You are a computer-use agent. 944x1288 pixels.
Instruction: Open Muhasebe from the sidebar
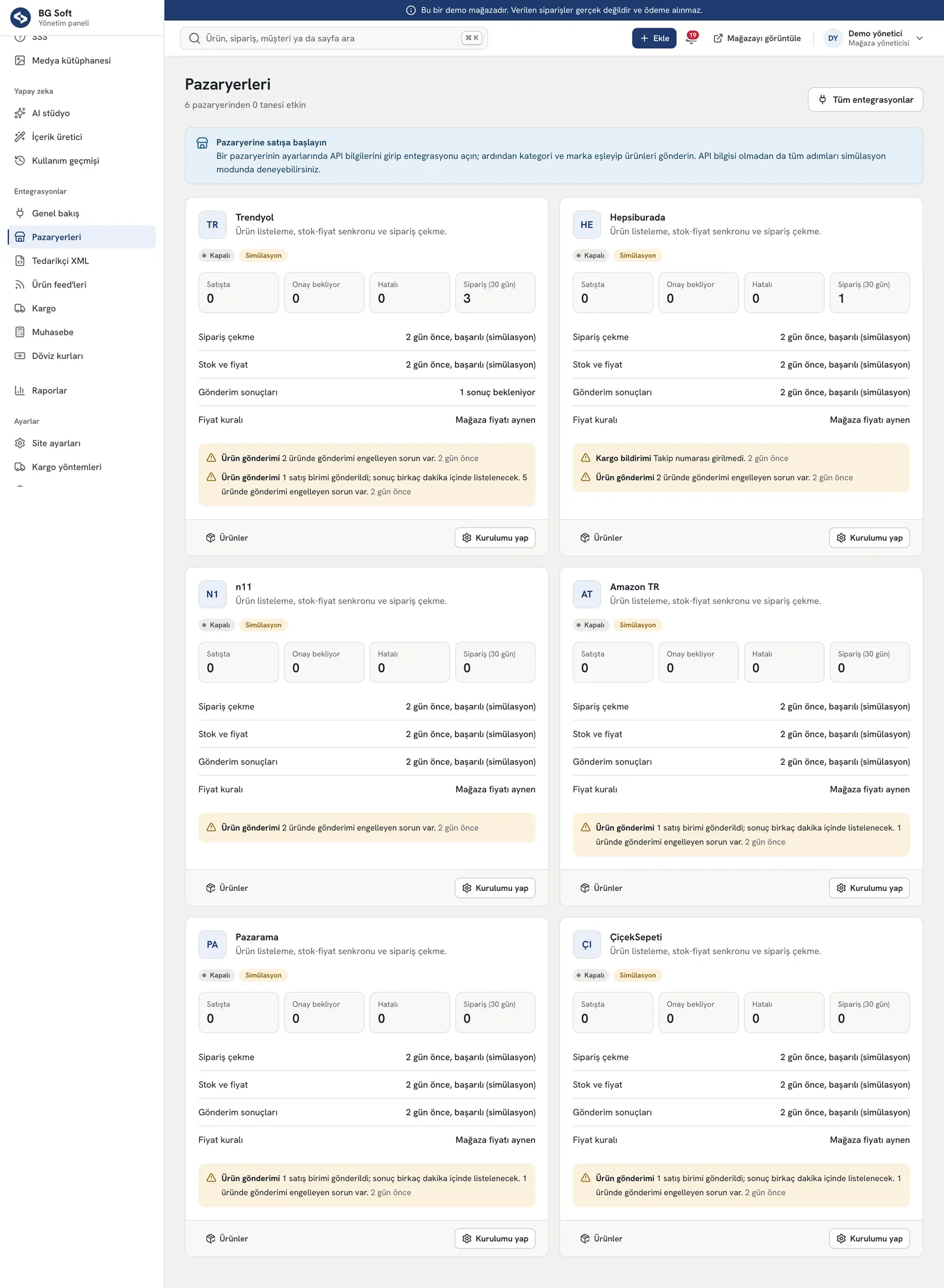[x=81, y=332]
